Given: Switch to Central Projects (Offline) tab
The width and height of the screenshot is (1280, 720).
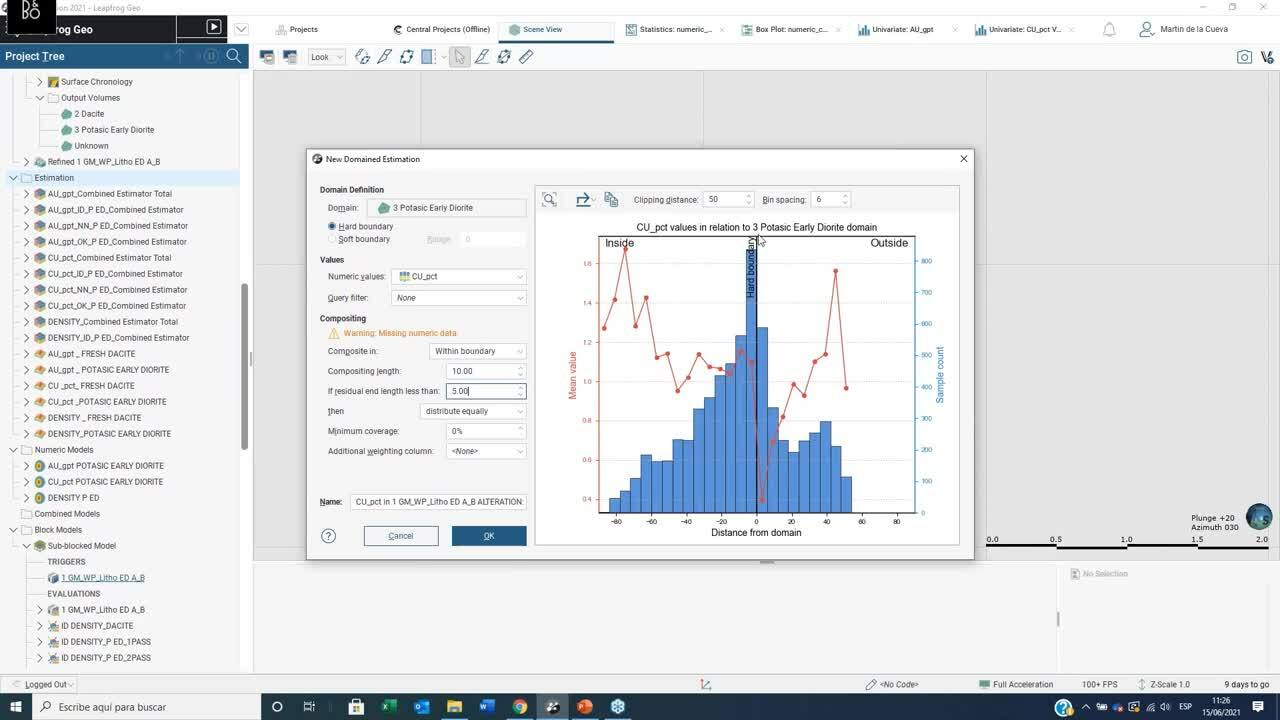Looking at the screenshot, I should coord(441,29).
